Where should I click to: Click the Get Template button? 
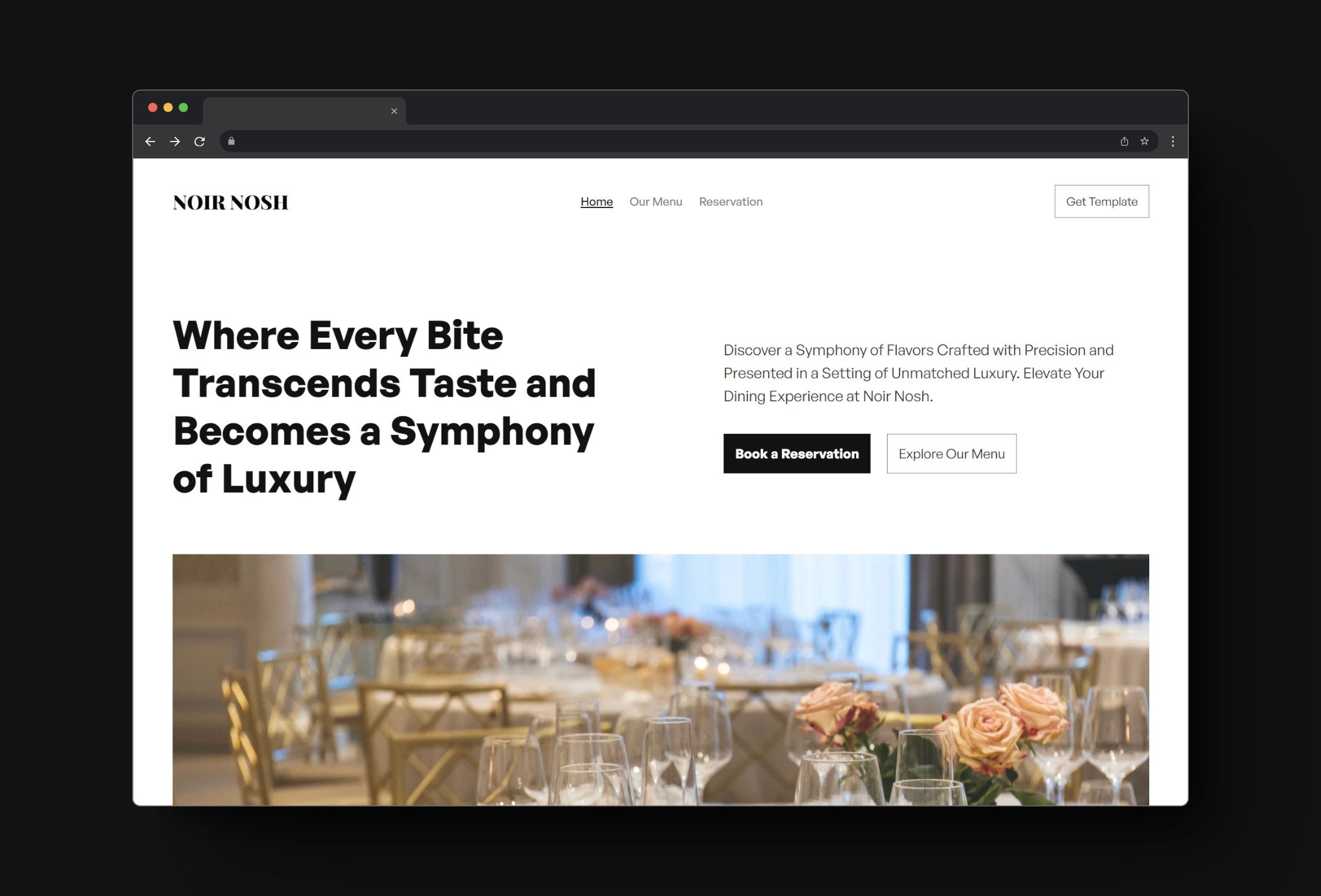[x=1101, y=201]
